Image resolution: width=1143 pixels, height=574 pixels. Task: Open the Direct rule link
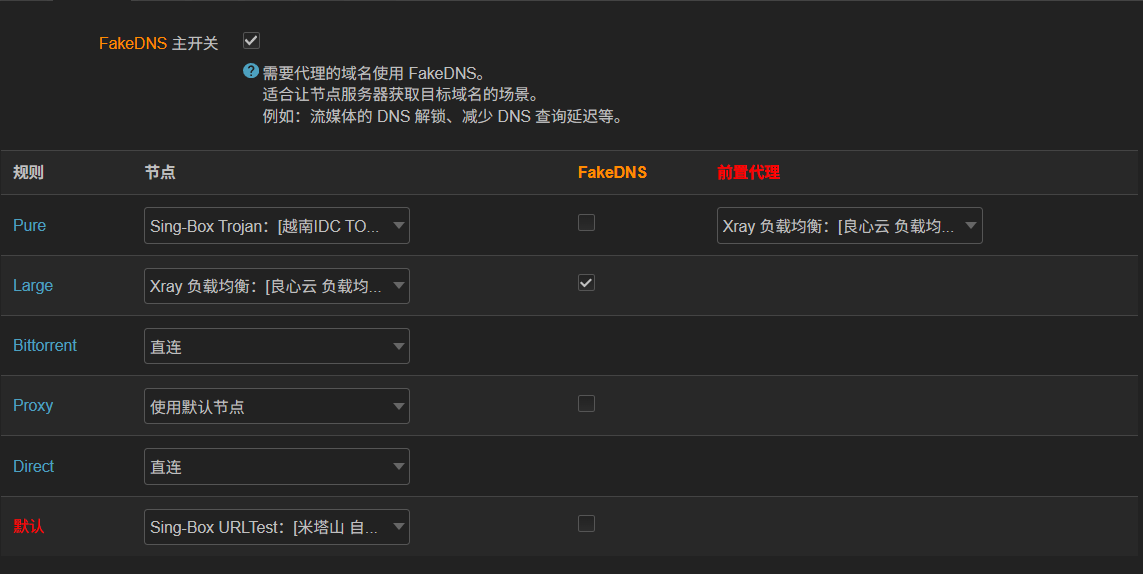click(34, 466)
